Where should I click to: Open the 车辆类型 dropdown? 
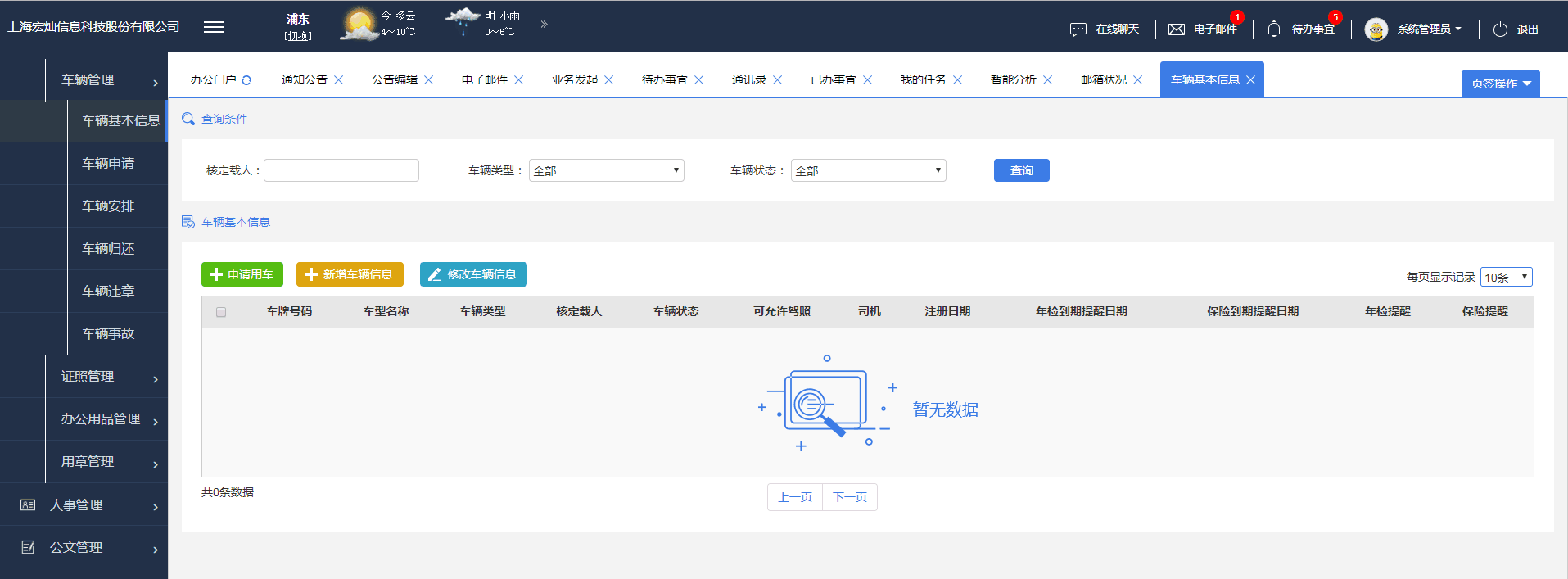pos(607,170)
